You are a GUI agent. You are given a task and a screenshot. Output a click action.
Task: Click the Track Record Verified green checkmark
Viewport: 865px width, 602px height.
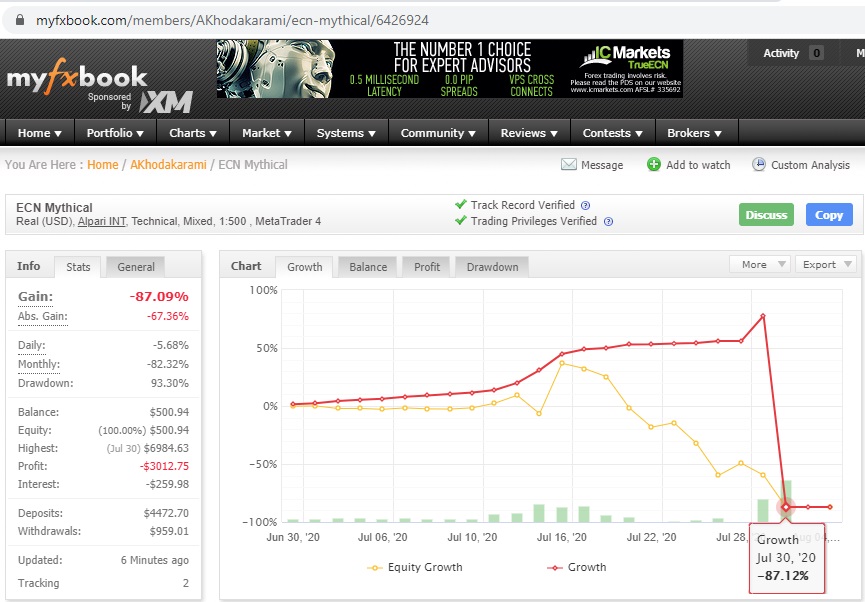point(461,204)
